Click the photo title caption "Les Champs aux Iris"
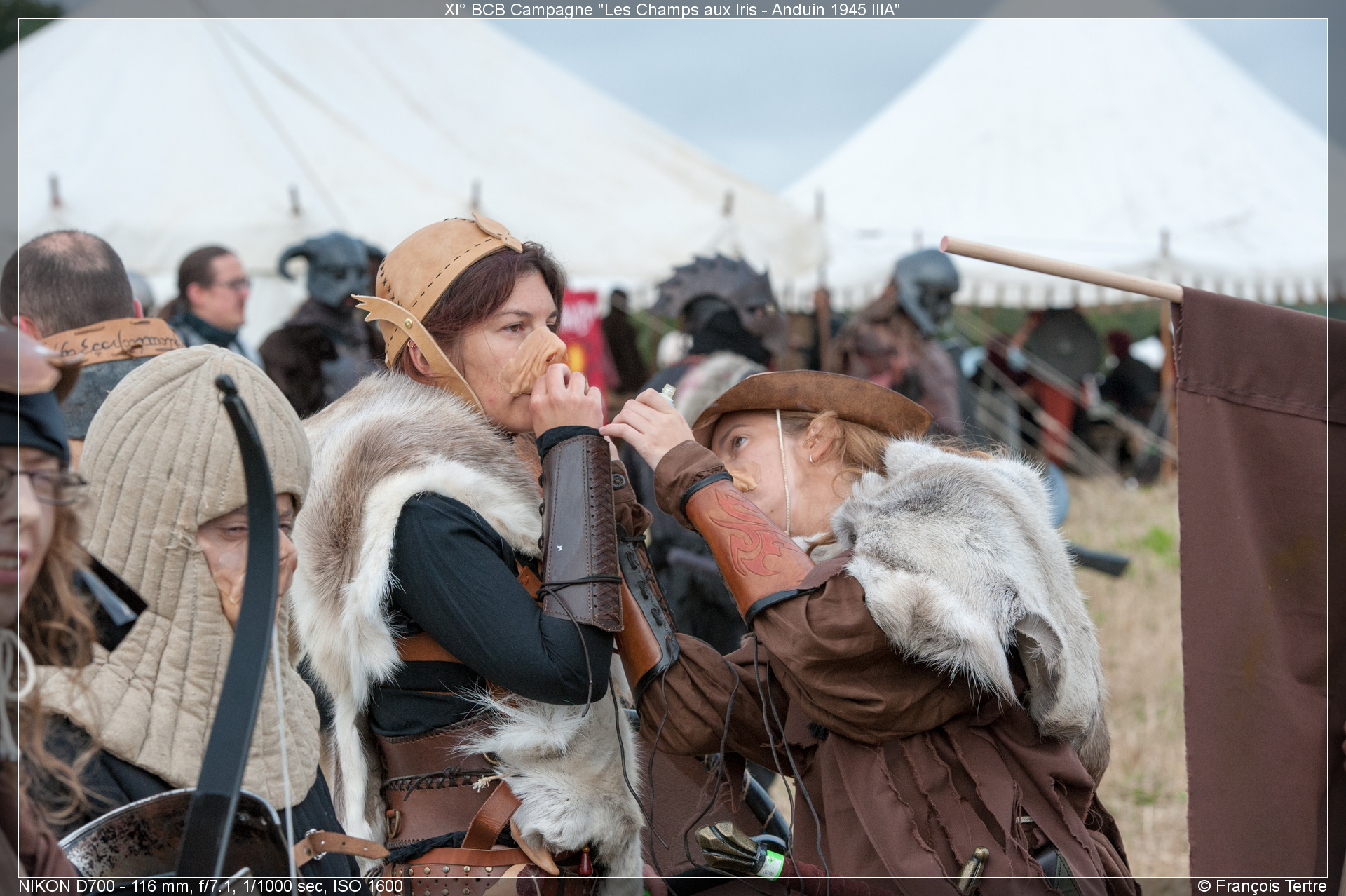 tap(672, 9)
